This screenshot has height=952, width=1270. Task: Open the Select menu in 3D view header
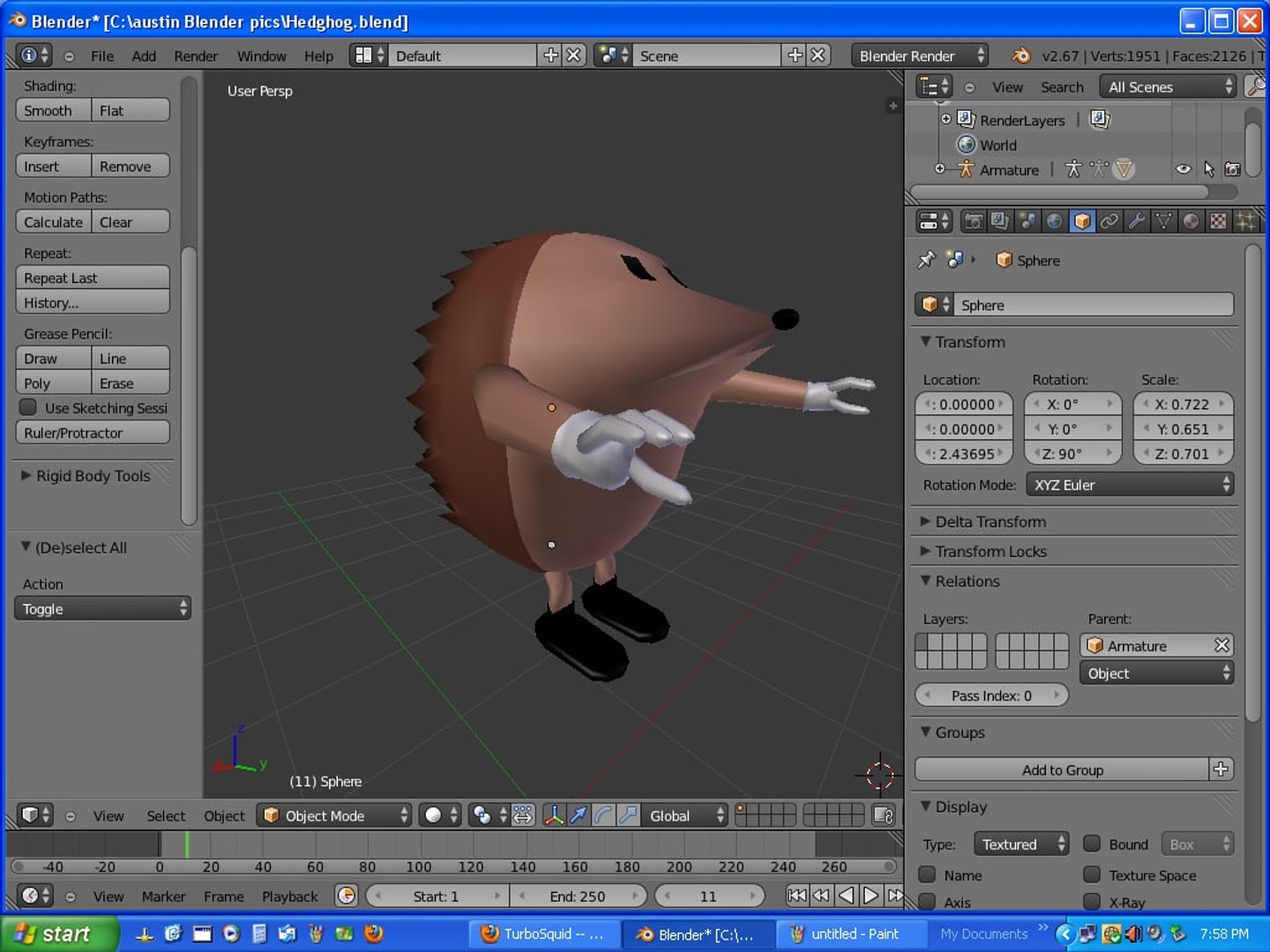click(166, 815)
